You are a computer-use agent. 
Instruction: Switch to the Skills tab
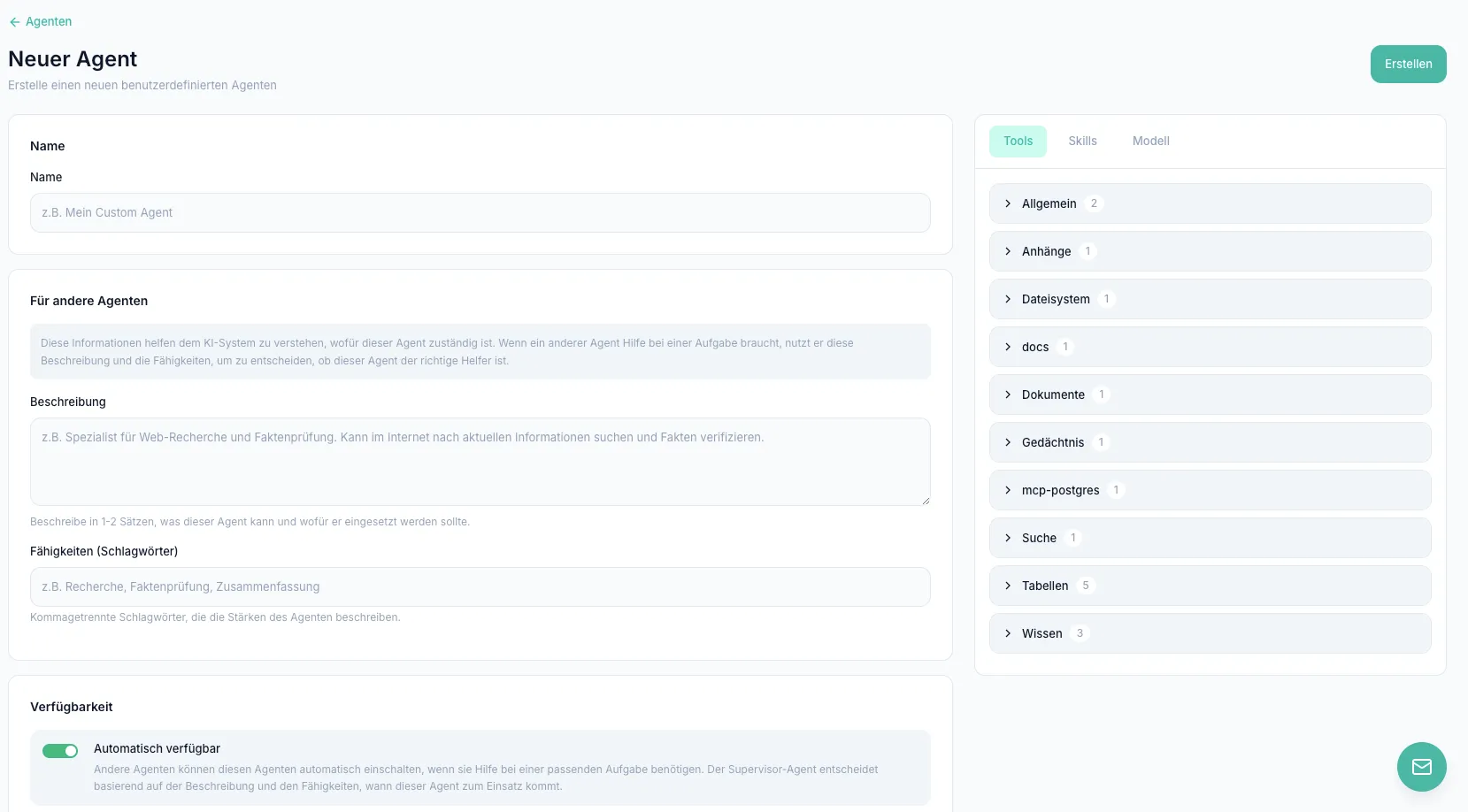[x=1082, y=142]
